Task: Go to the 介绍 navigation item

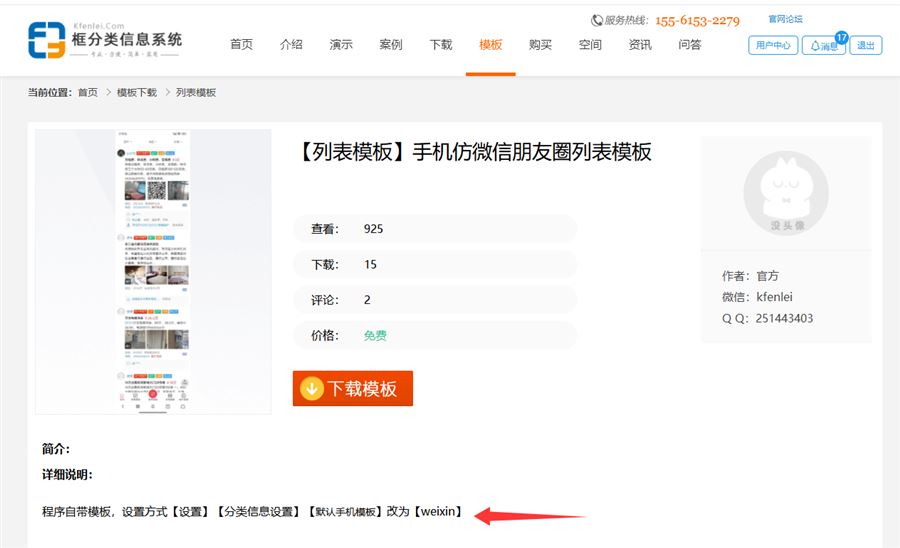Action: (x=291, y=45)
